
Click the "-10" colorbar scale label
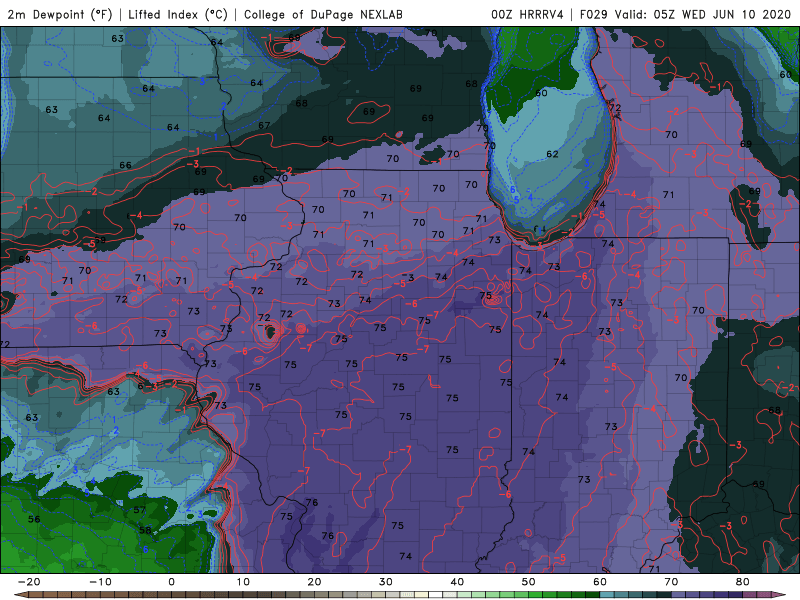(100, 582)
